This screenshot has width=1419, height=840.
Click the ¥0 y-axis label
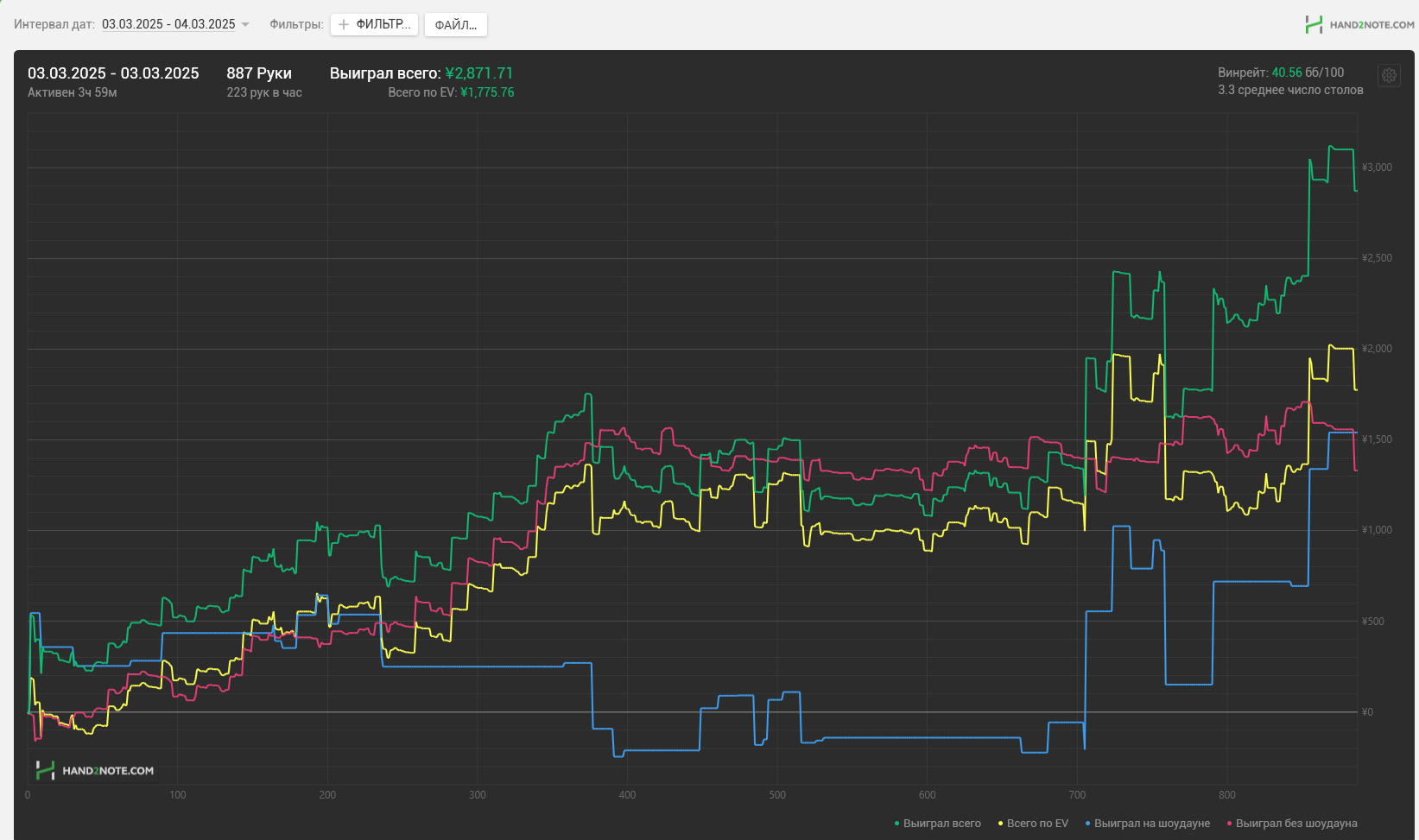tap(1367, 712)
